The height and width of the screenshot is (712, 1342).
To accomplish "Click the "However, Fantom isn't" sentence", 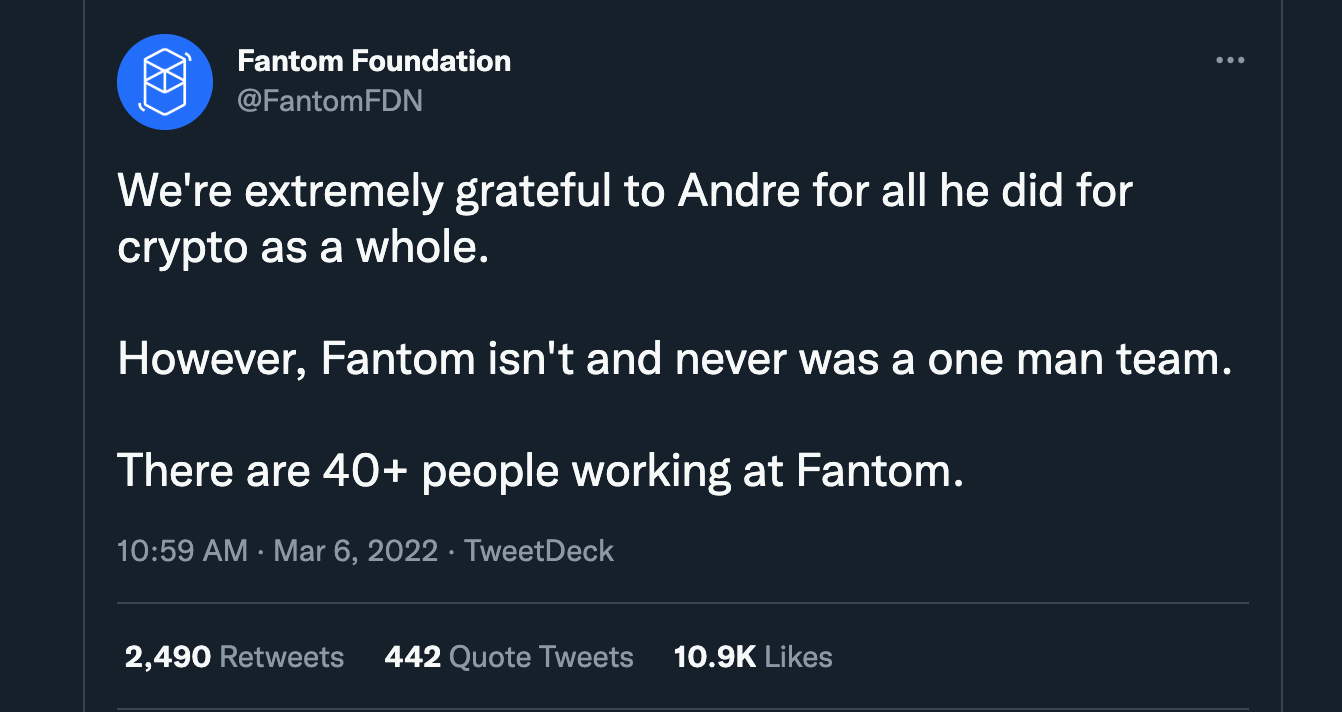I will [x=672, y=359].
